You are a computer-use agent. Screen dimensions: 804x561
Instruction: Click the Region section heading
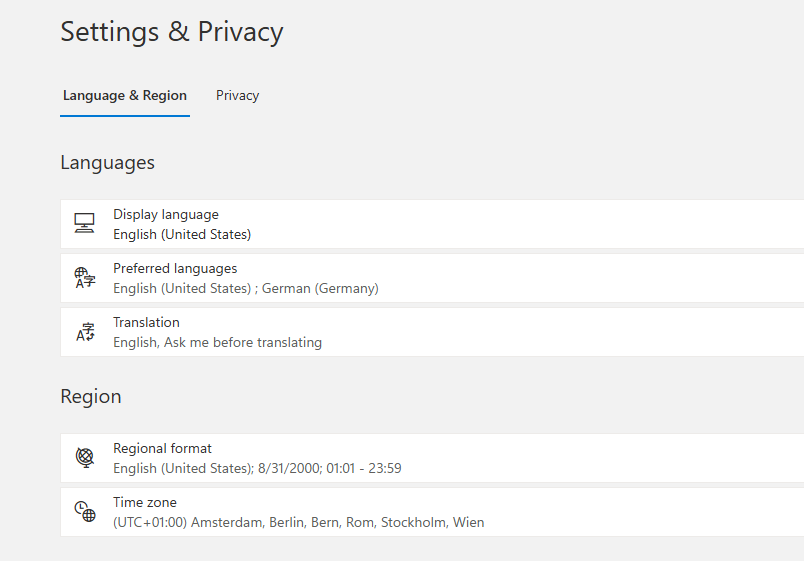point(91,396)
